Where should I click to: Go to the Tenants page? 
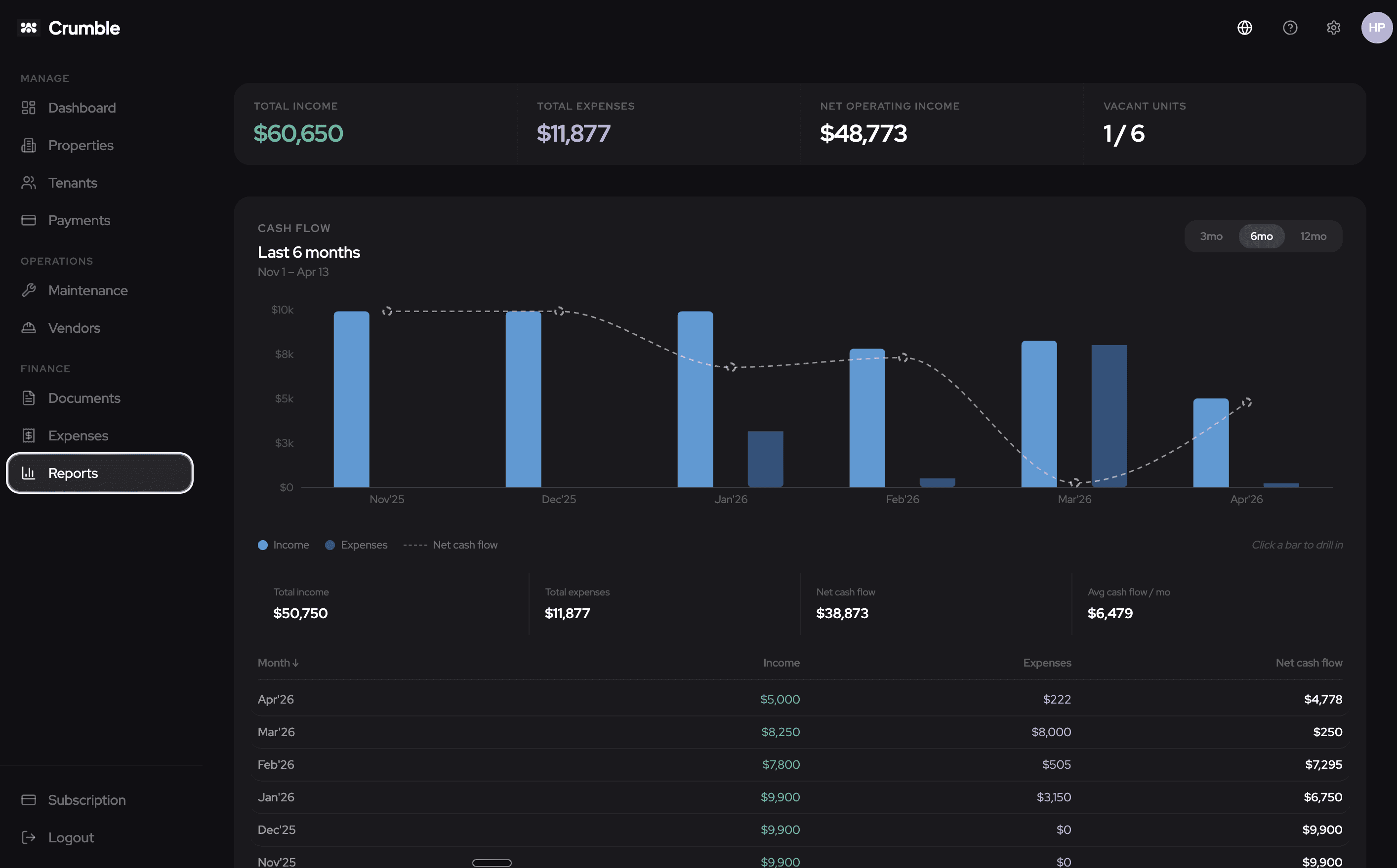pyautogui.click(x=72, y=183)
